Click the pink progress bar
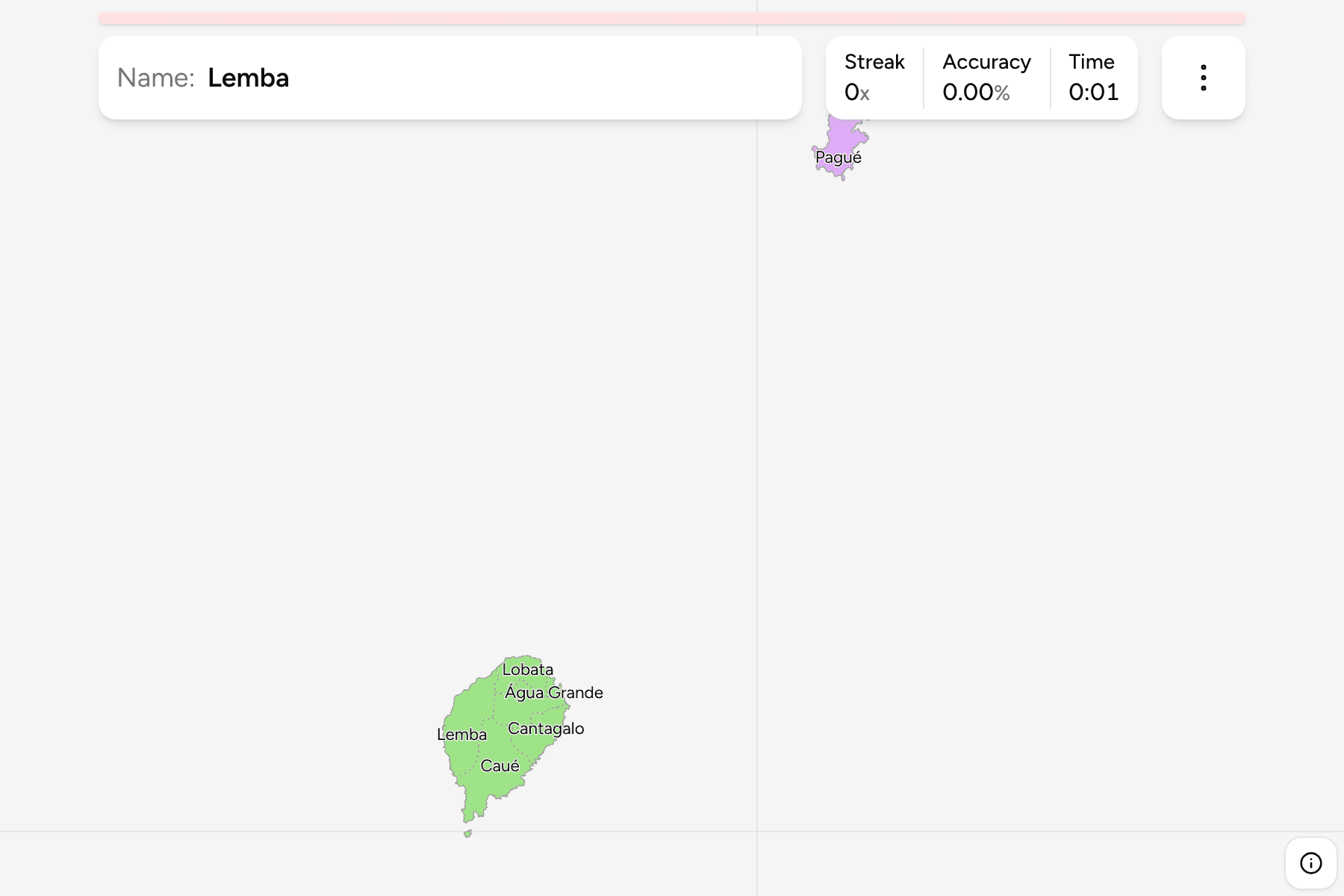The height and width of the screenshot is (896, 1344). point(671,18)
